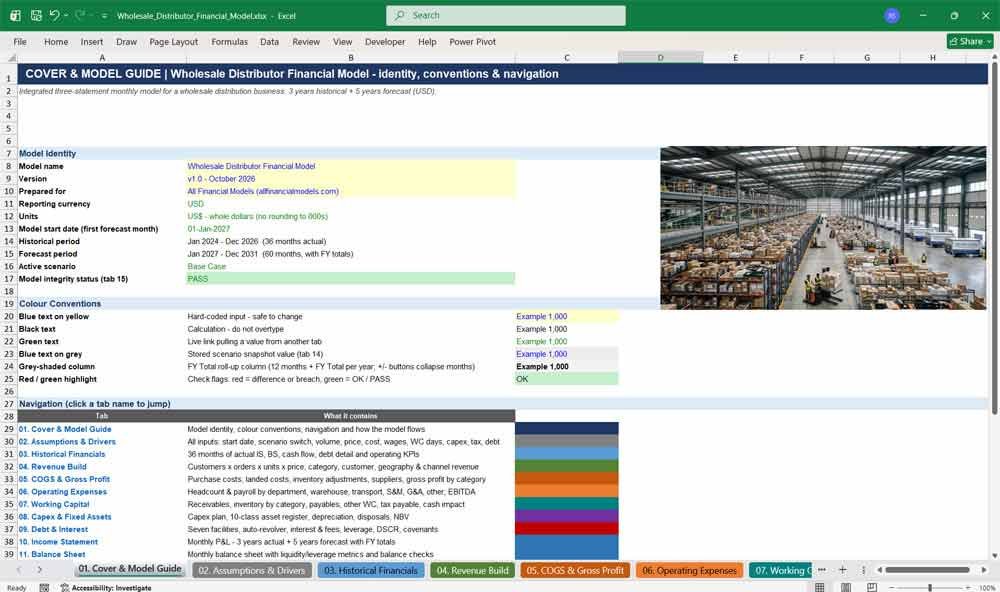1000x592 pixels.
Task: Open the Review ribbon tab
Action: pos(306,41)
